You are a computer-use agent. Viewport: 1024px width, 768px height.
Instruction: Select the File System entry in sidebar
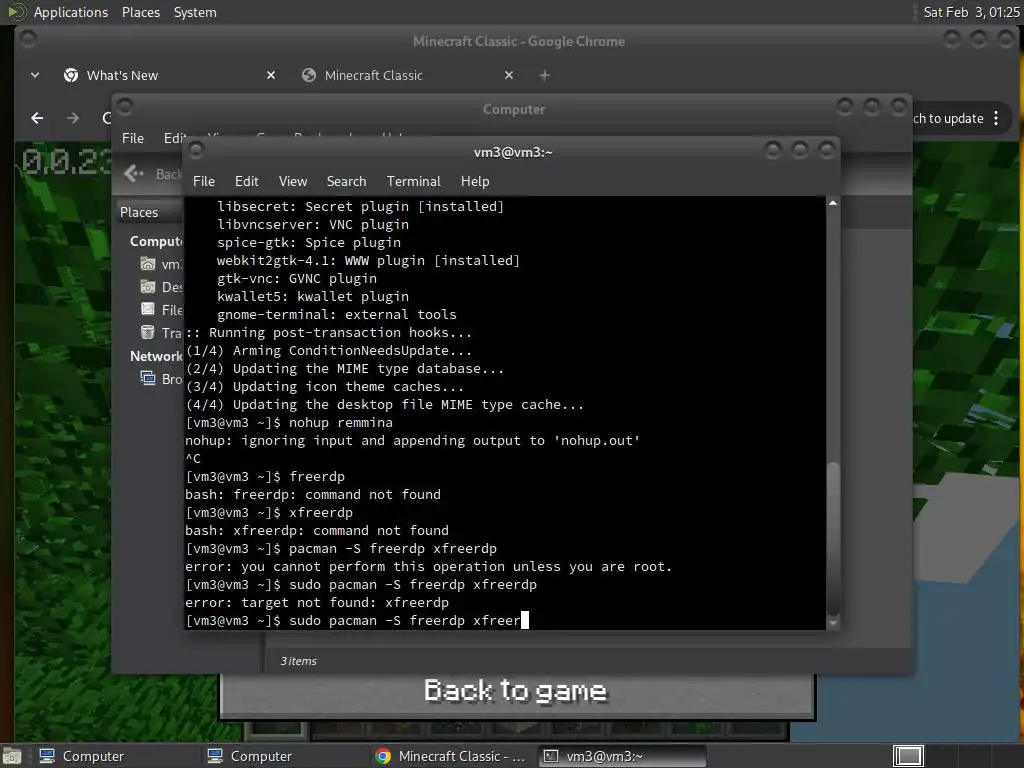161,310
